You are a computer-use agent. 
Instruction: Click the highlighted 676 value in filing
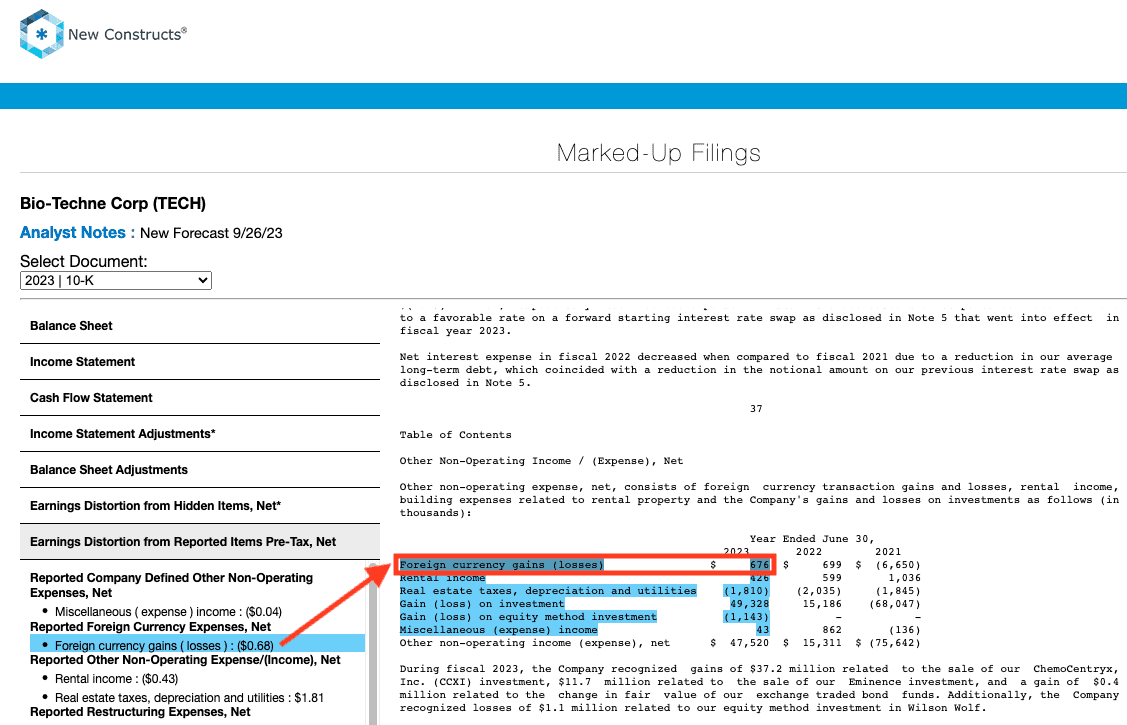(759, 565)
